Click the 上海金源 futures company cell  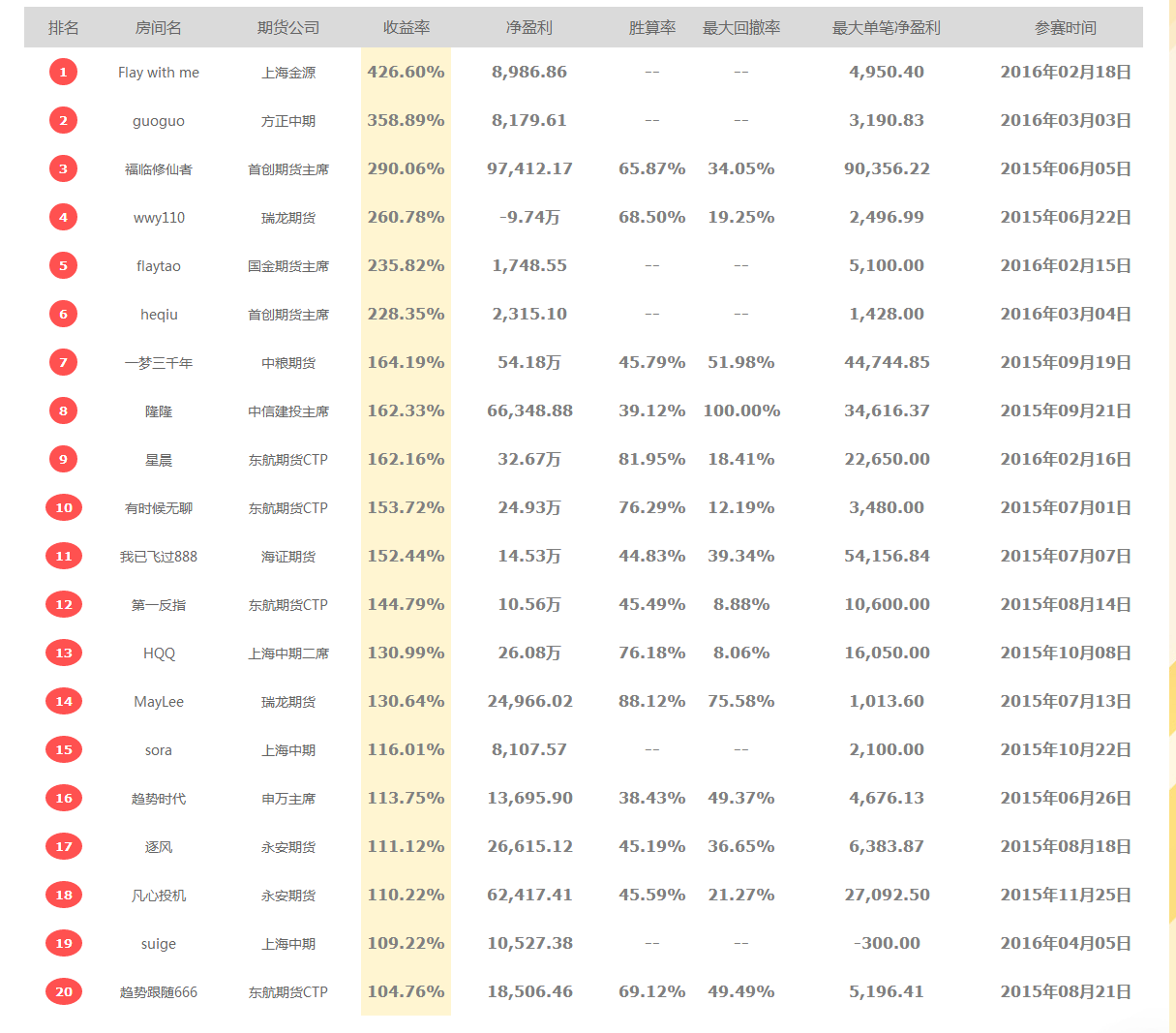288,73
